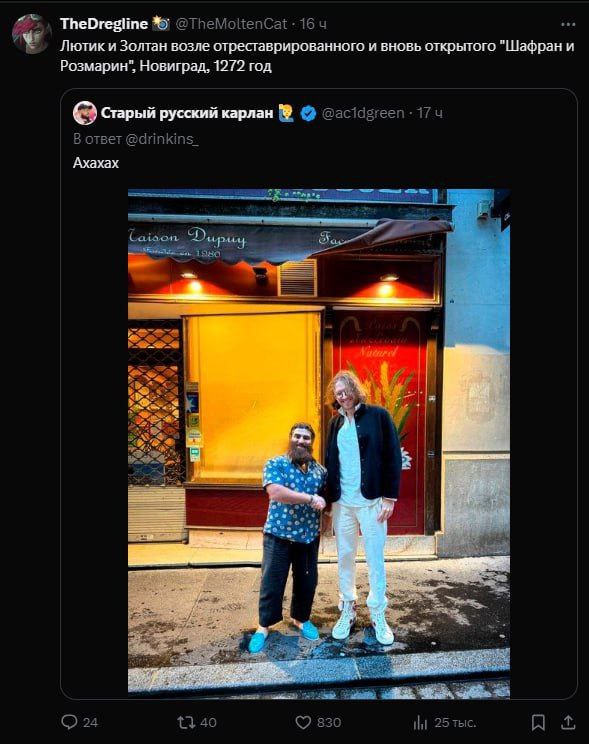Retweet using the repost arrows icon
This screenshot has height=744, width=589.
186,722
